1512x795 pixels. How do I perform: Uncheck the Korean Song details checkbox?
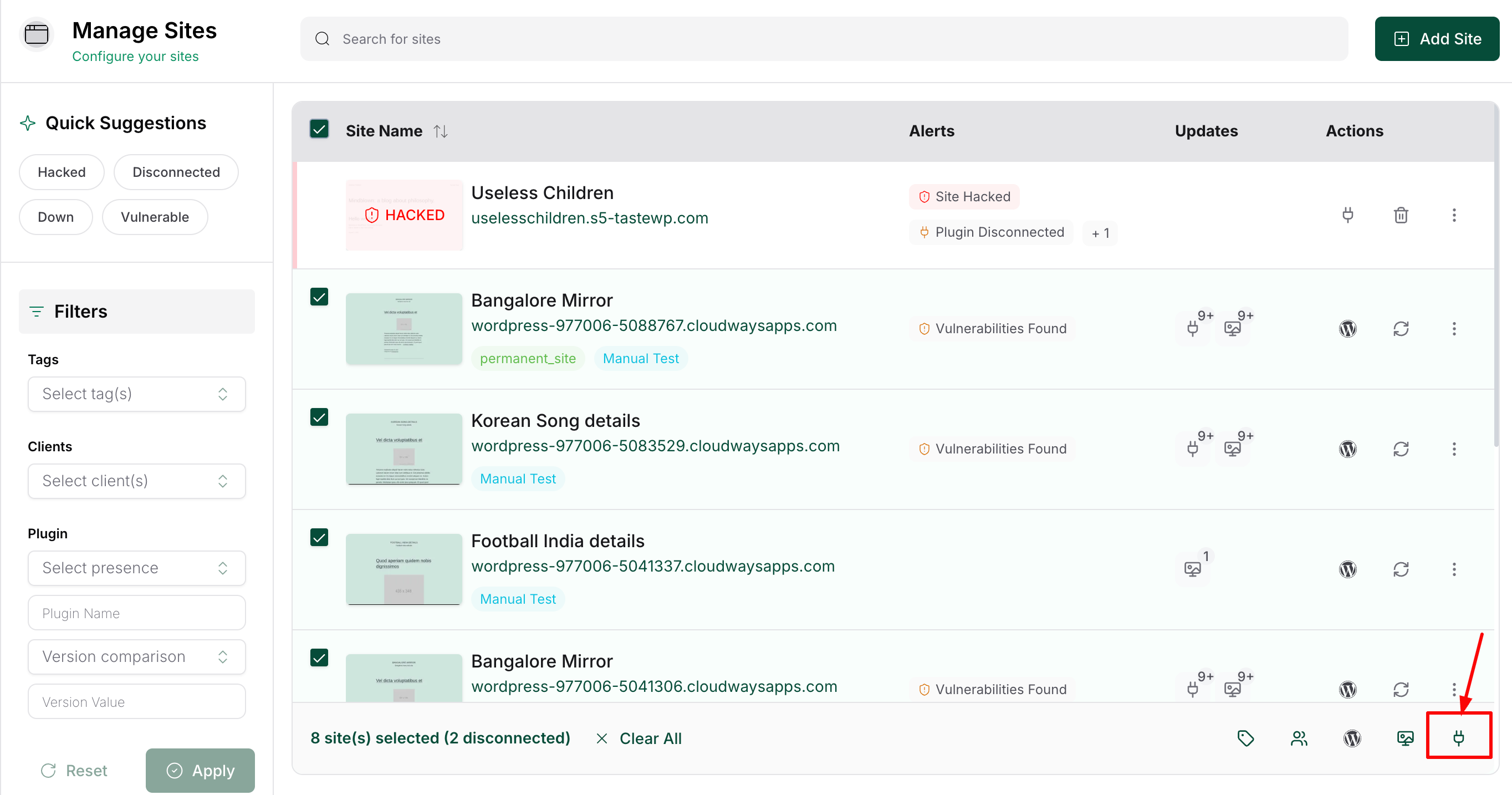tap(319, 417)
